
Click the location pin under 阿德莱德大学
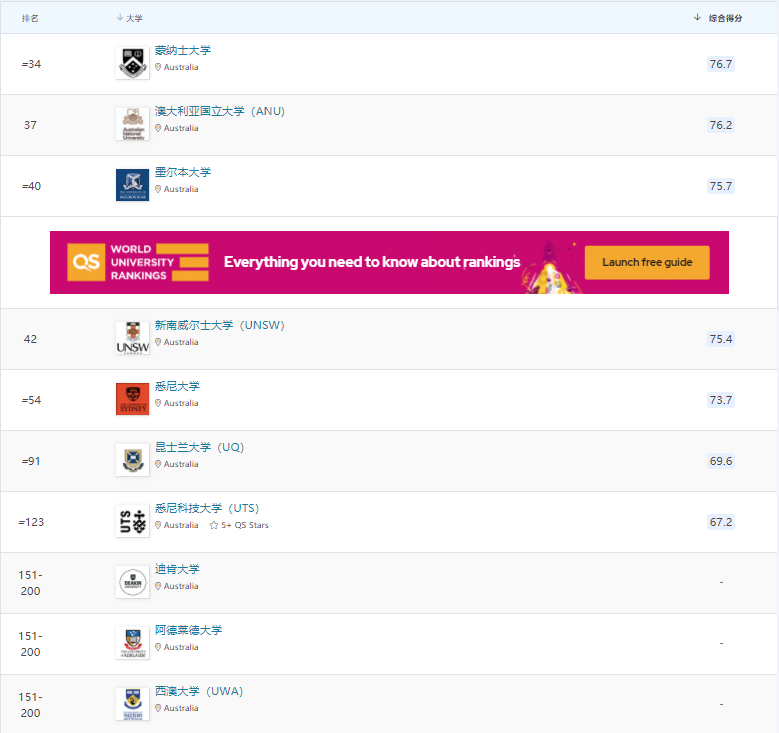pos(158,647)
